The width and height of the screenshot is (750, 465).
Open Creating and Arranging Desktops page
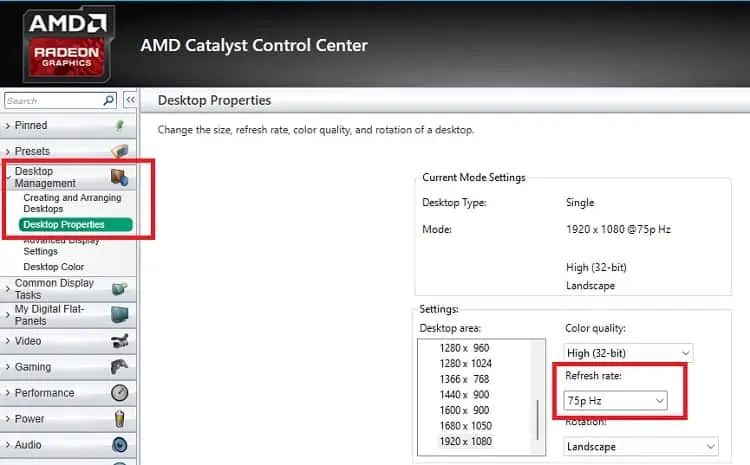point(72,203)
